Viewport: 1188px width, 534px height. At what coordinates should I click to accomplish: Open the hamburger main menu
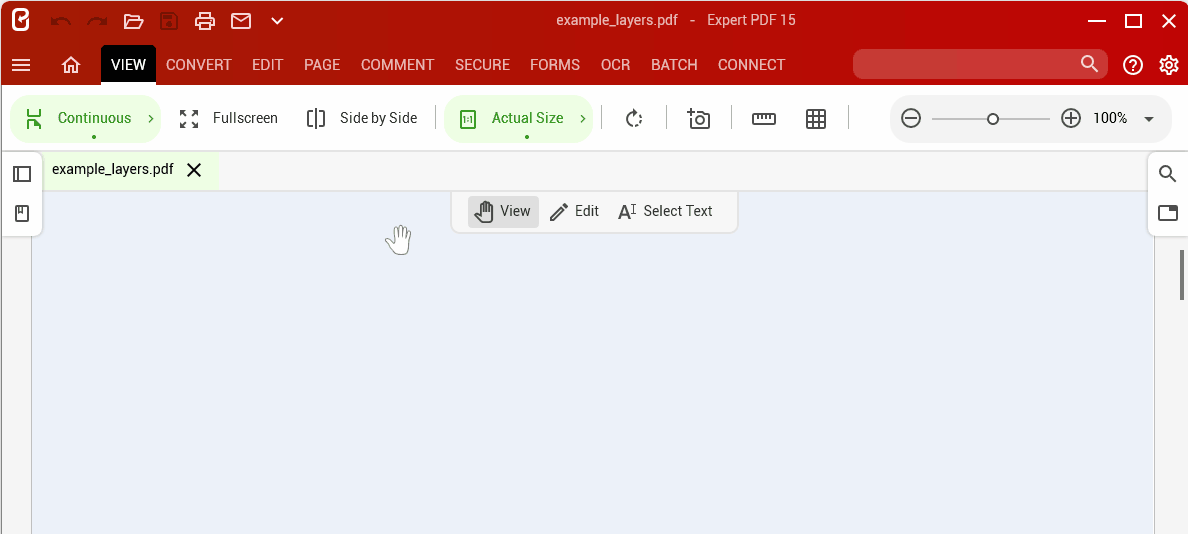[21, 65]
